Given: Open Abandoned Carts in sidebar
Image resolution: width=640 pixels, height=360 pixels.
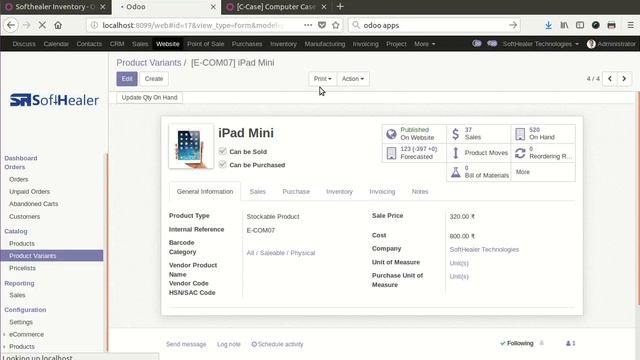Looking at the screenshot, I should point(33,204).
